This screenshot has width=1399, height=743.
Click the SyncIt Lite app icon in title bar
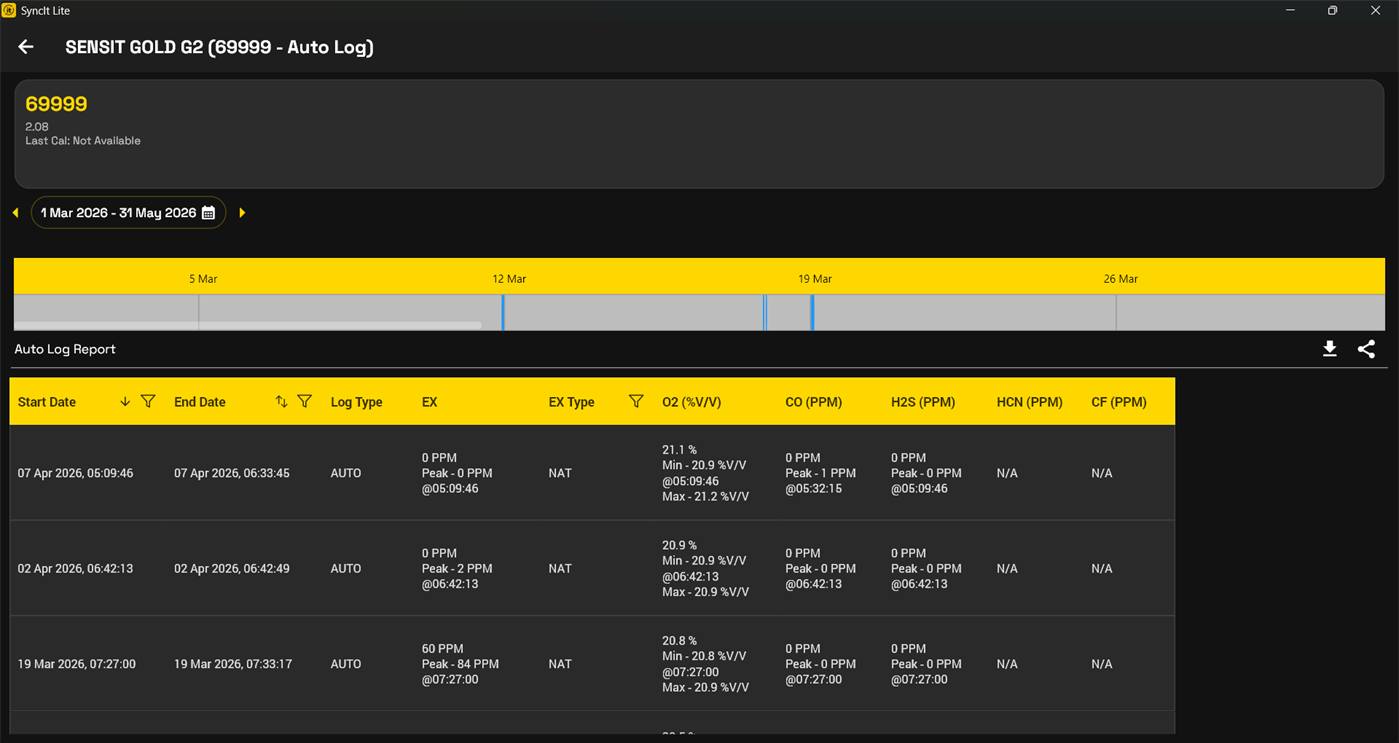click(x=9, y=11)
